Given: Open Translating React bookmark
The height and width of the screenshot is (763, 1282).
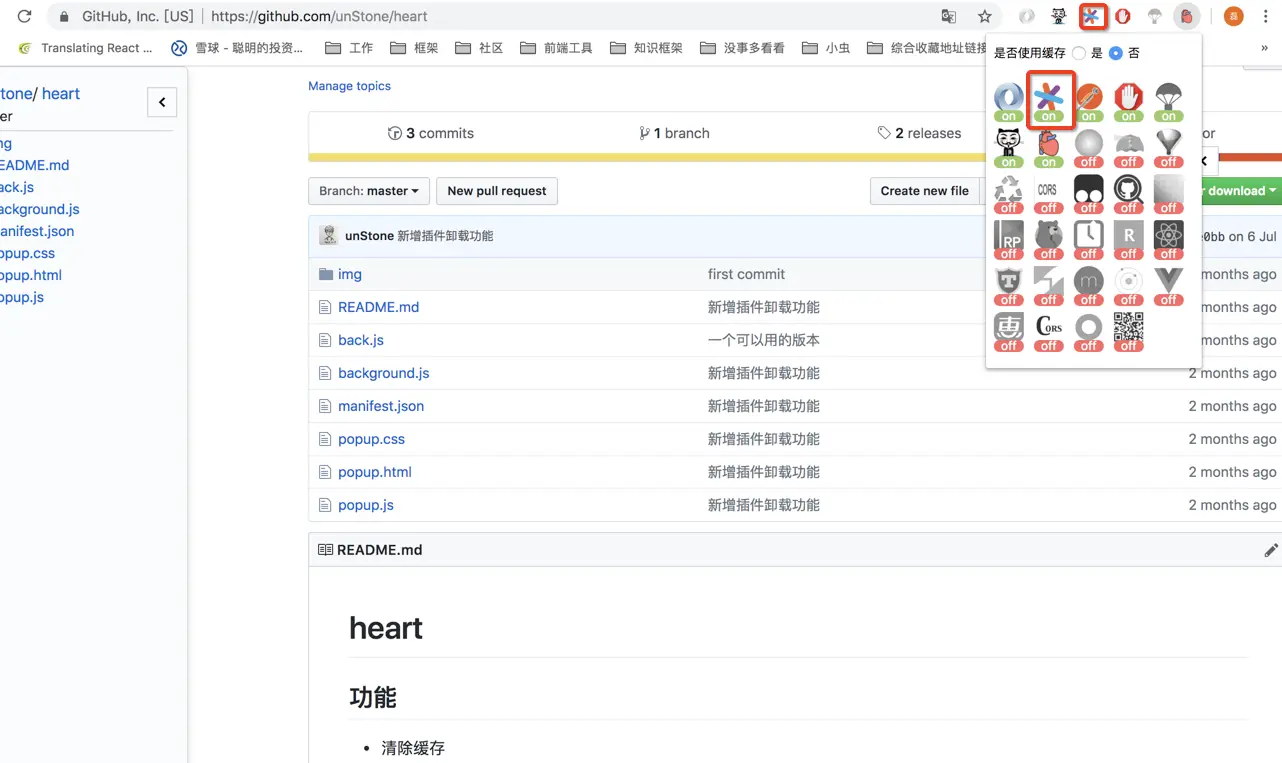Looking at the screenshot, I should [85, 48].
